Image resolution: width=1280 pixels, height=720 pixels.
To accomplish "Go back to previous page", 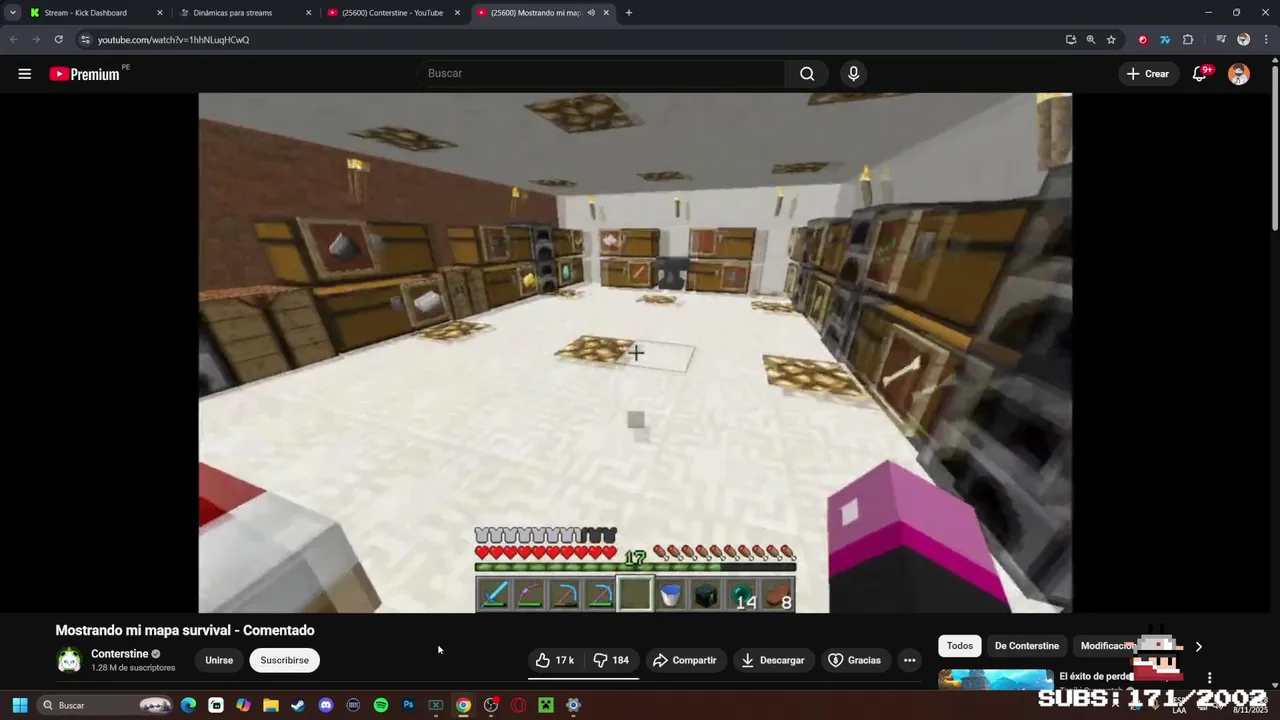I will coord(14,40).
